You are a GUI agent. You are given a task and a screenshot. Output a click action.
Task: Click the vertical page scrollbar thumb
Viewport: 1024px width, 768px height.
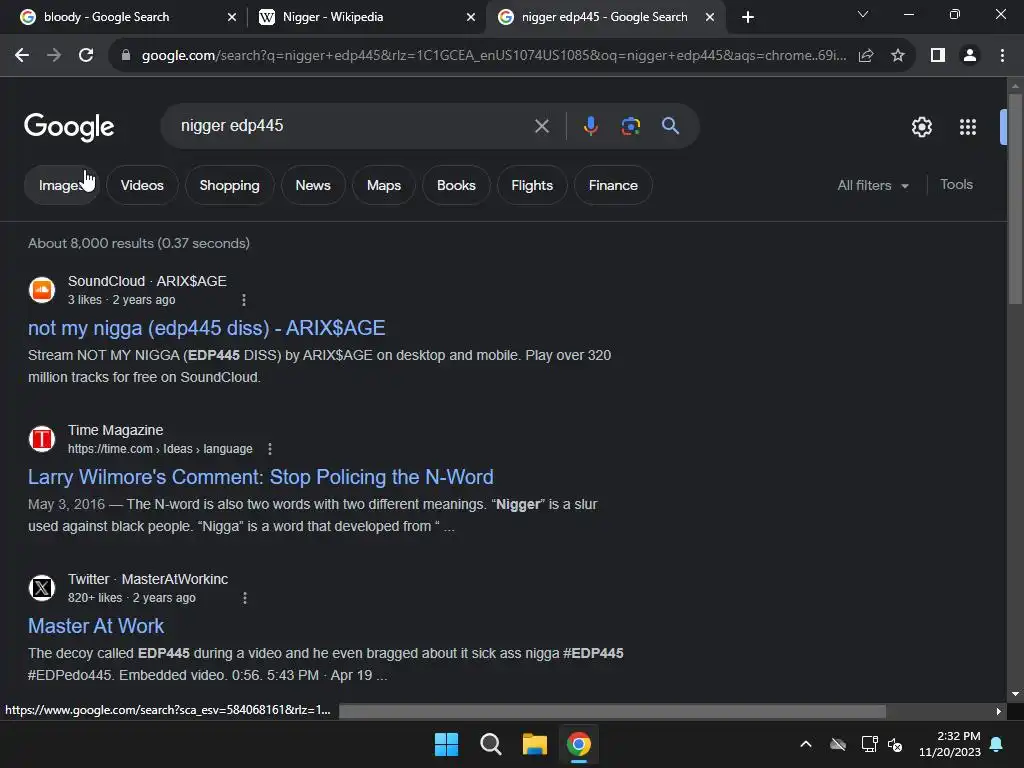(1015, 199)
